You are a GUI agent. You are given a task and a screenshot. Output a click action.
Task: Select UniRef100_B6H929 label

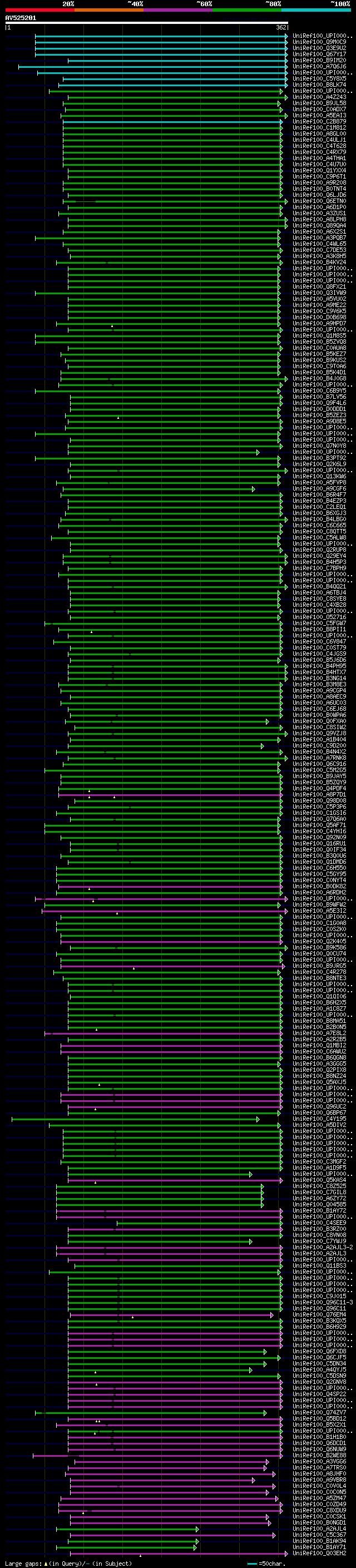tap(319, 1327)
